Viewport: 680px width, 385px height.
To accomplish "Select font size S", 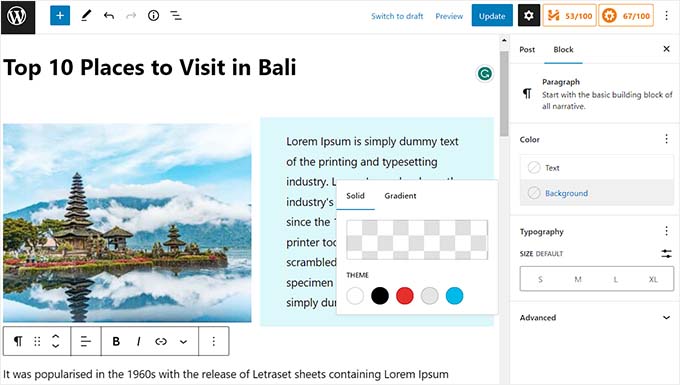I will [540, 279].
